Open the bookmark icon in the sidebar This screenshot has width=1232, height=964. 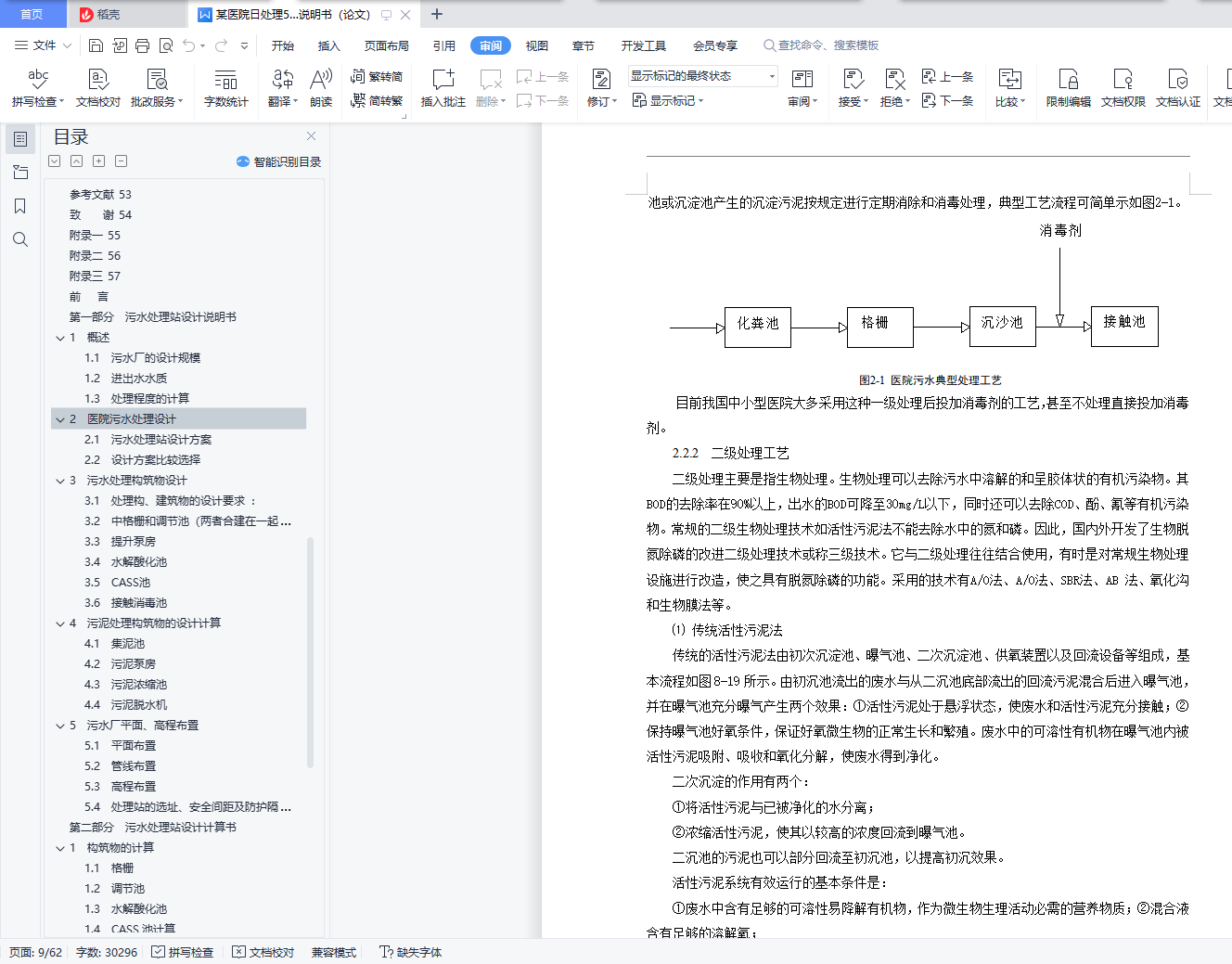[20, 206]
